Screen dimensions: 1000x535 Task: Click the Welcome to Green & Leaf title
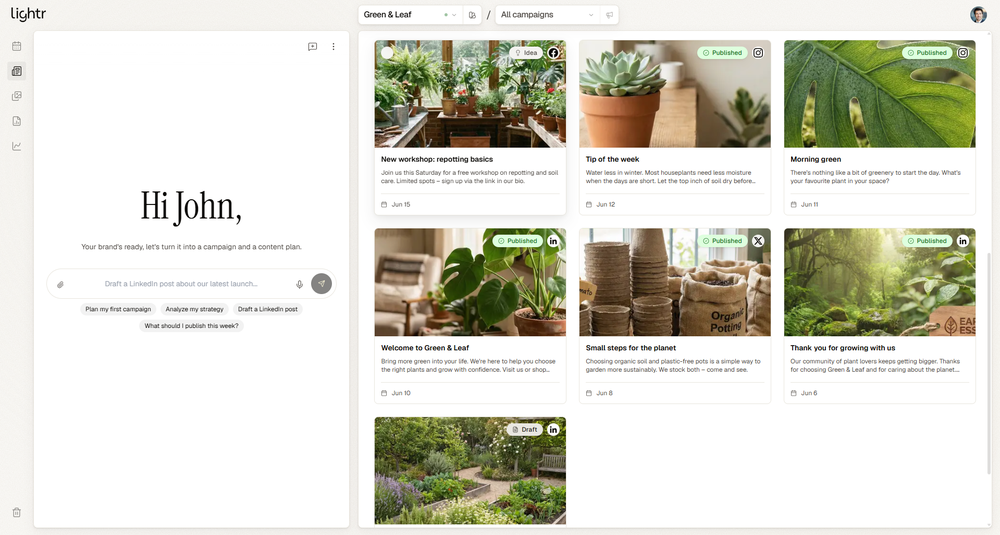pos(425,348)
